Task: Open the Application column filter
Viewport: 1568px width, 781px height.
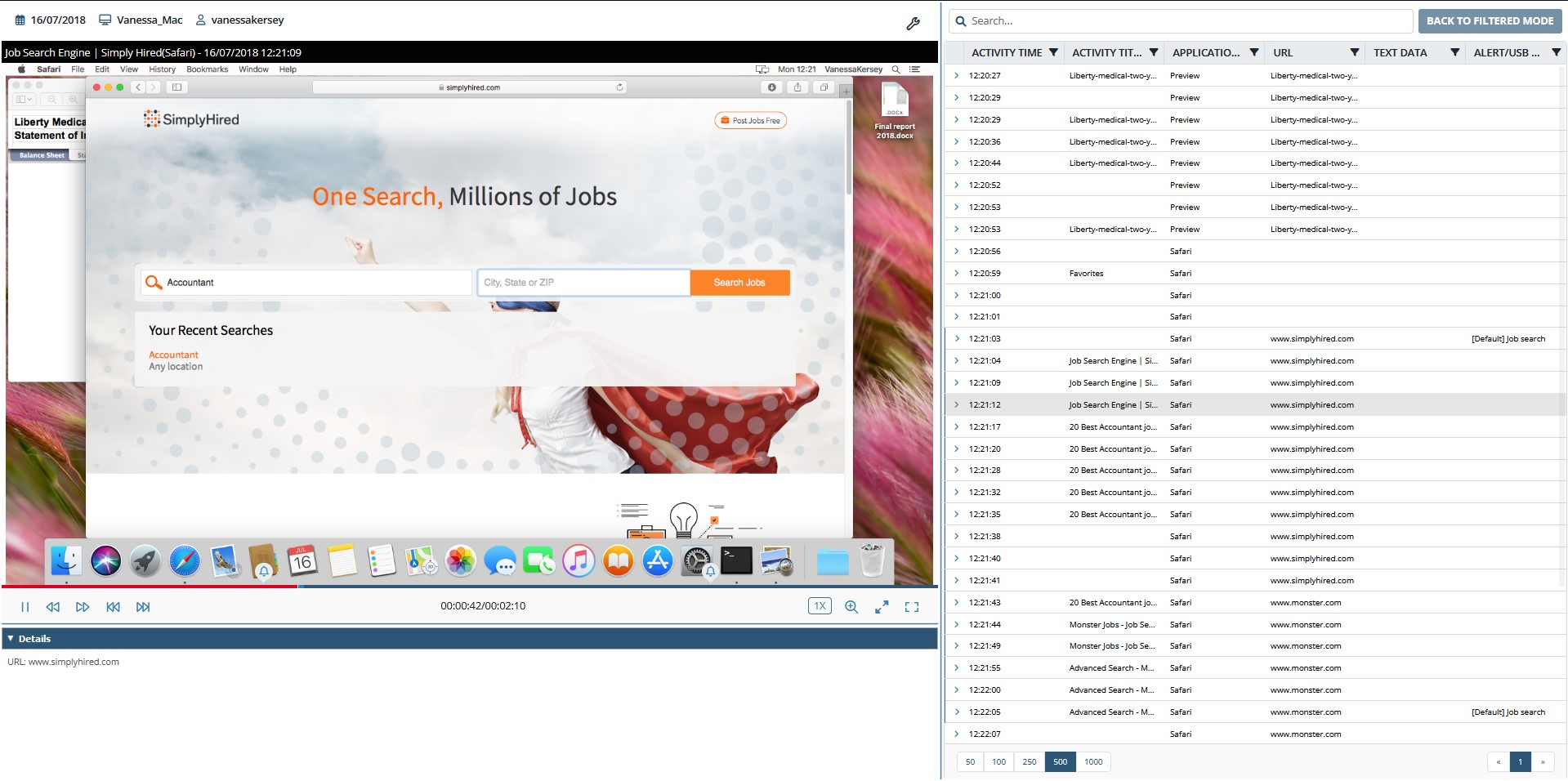Action: (x=1254, y=52)
